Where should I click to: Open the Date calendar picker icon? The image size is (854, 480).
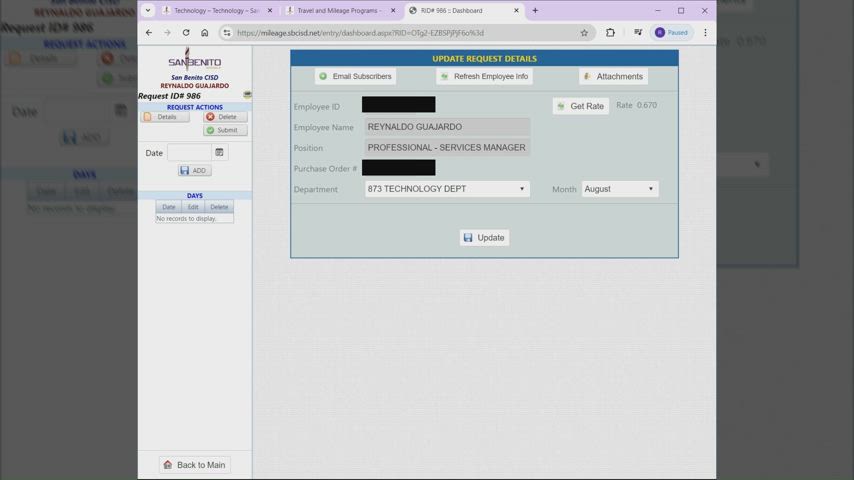[x=219, y=153]
